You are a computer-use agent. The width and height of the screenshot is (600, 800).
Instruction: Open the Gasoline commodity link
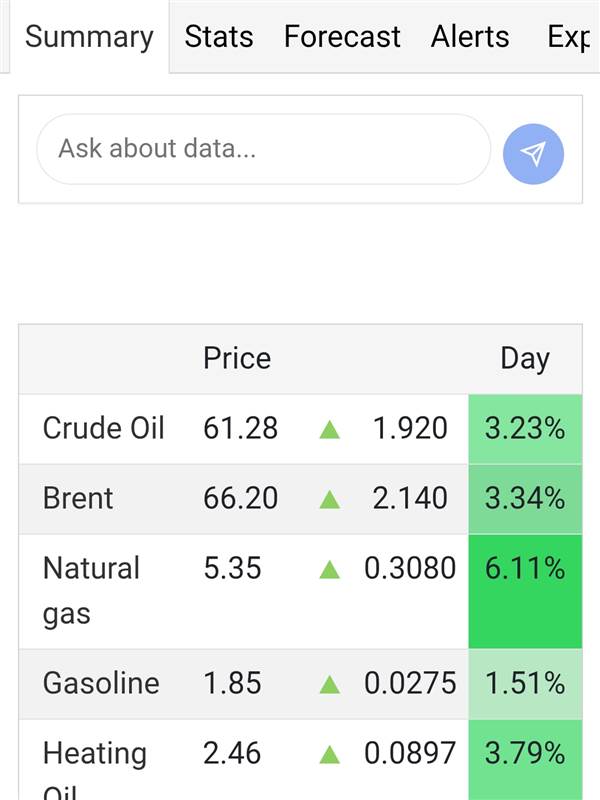(x=101, y=683)
